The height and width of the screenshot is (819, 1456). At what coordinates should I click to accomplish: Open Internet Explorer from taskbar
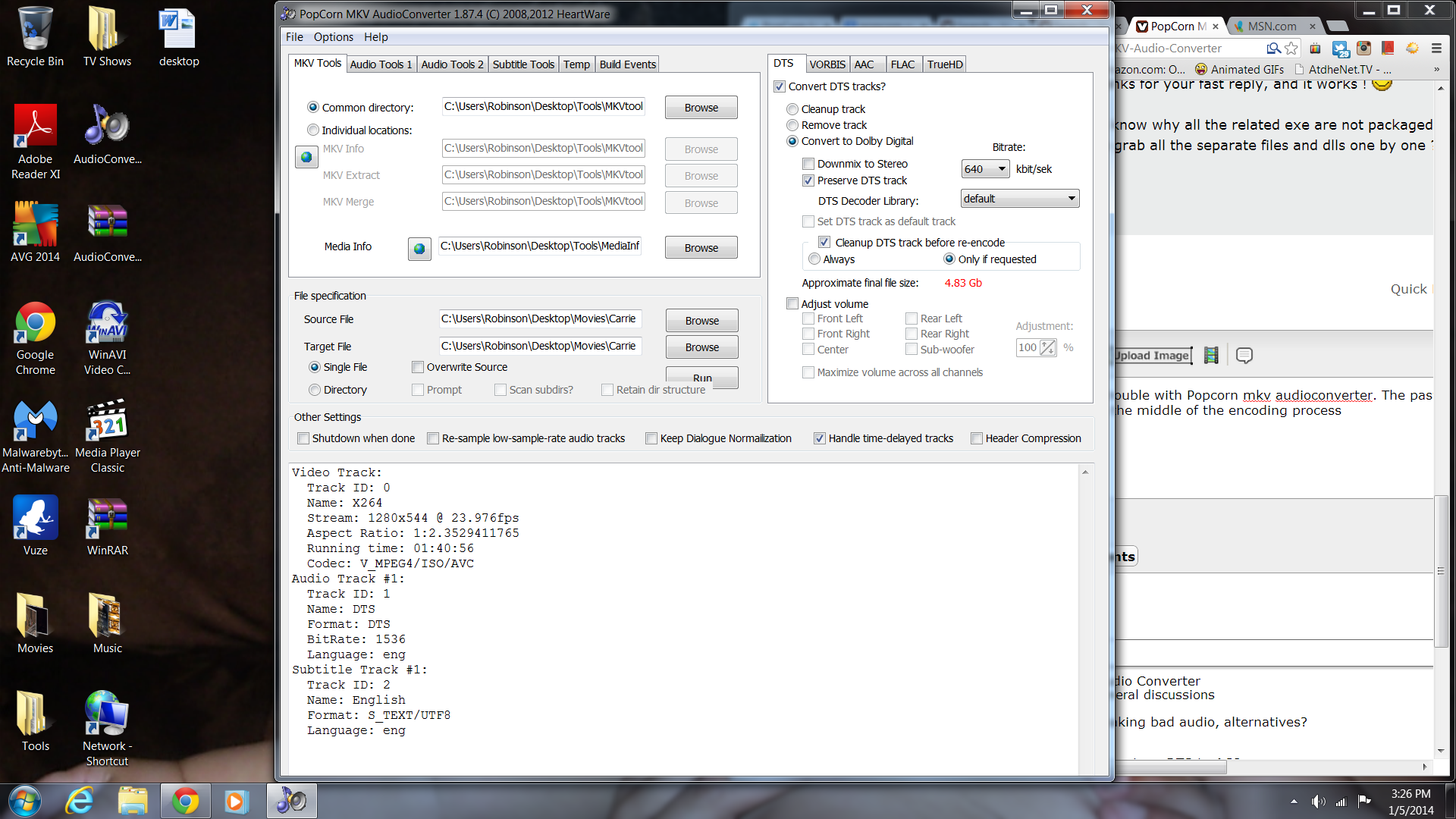80,801
